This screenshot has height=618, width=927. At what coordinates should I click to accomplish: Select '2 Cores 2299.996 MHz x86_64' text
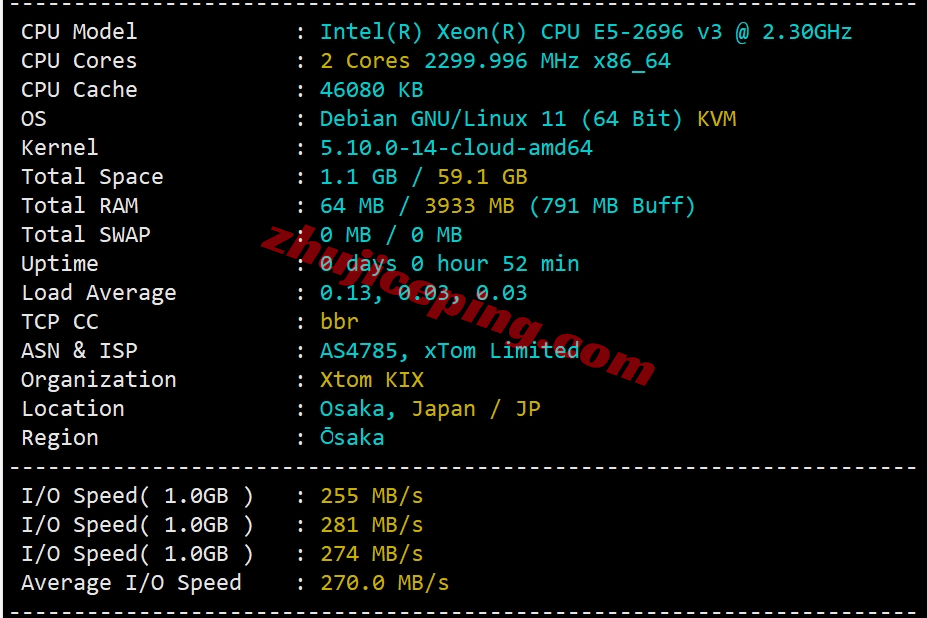(495, 62)
